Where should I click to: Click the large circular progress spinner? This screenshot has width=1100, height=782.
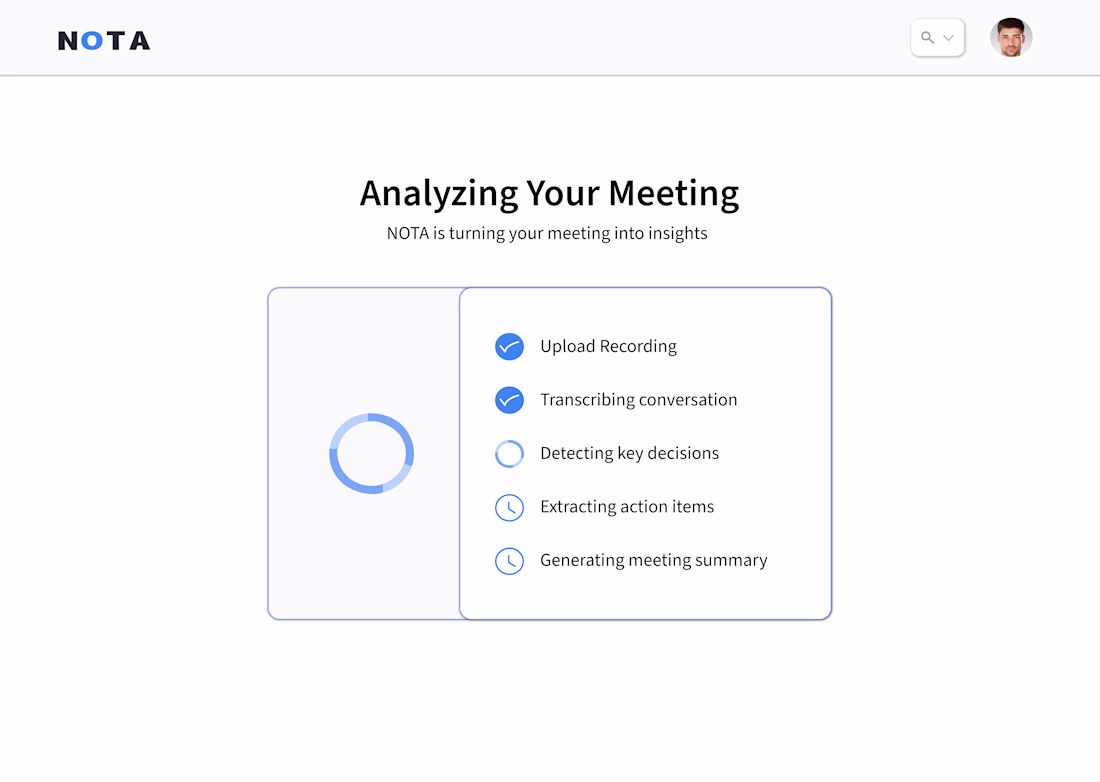(371, 454)
